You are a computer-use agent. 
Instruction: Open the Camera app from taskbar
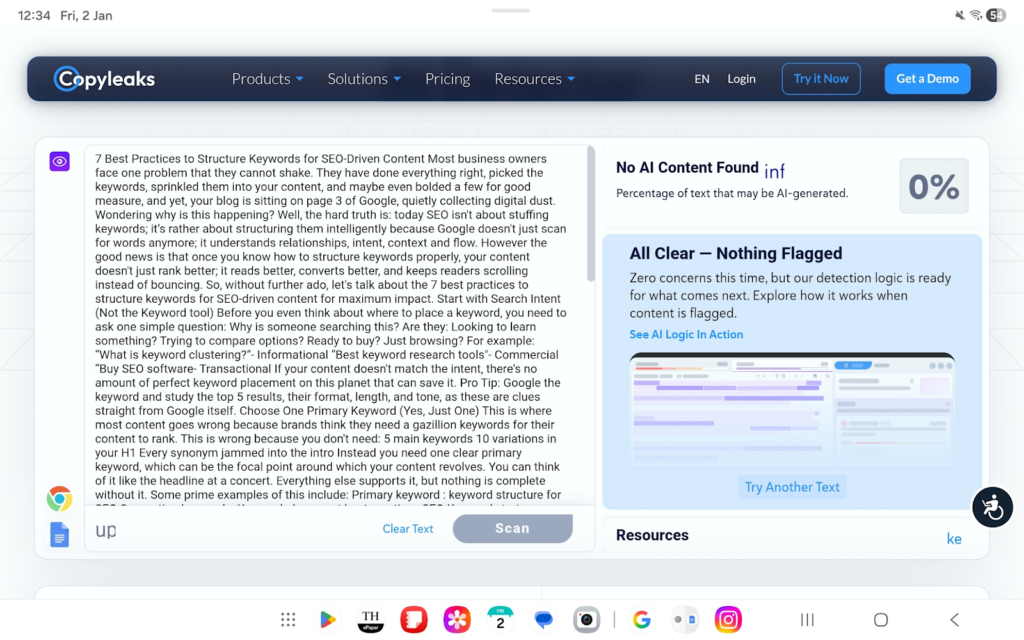pyautogui.click(x=586, y=620)
